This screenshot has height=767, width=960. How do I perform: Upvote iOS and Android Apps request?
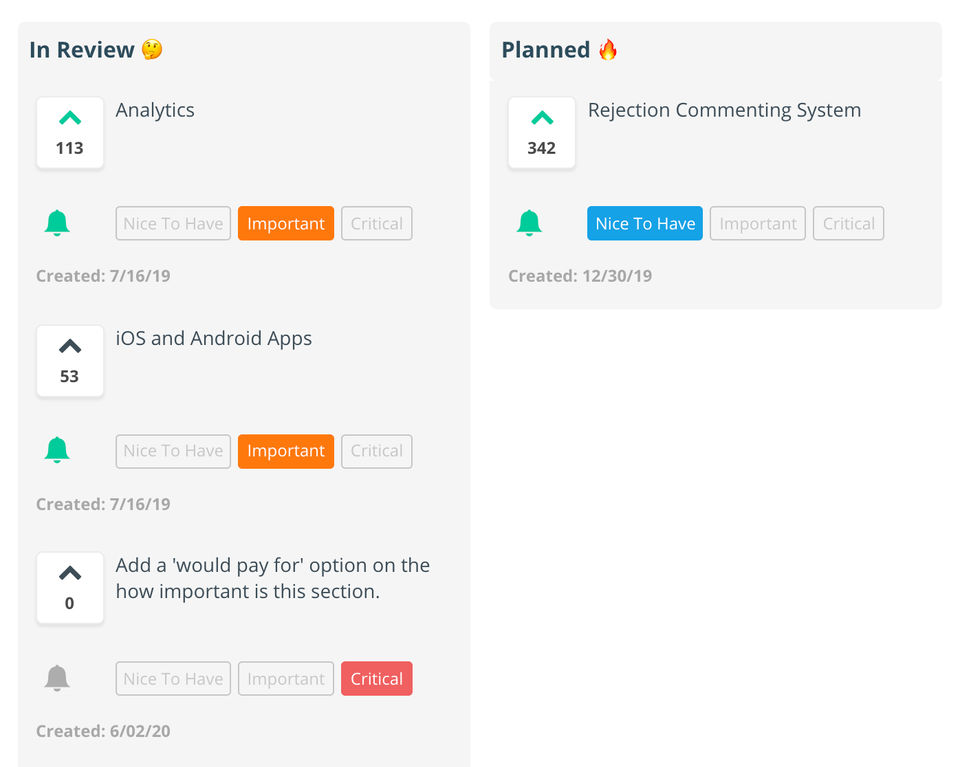tap(70, 361)
